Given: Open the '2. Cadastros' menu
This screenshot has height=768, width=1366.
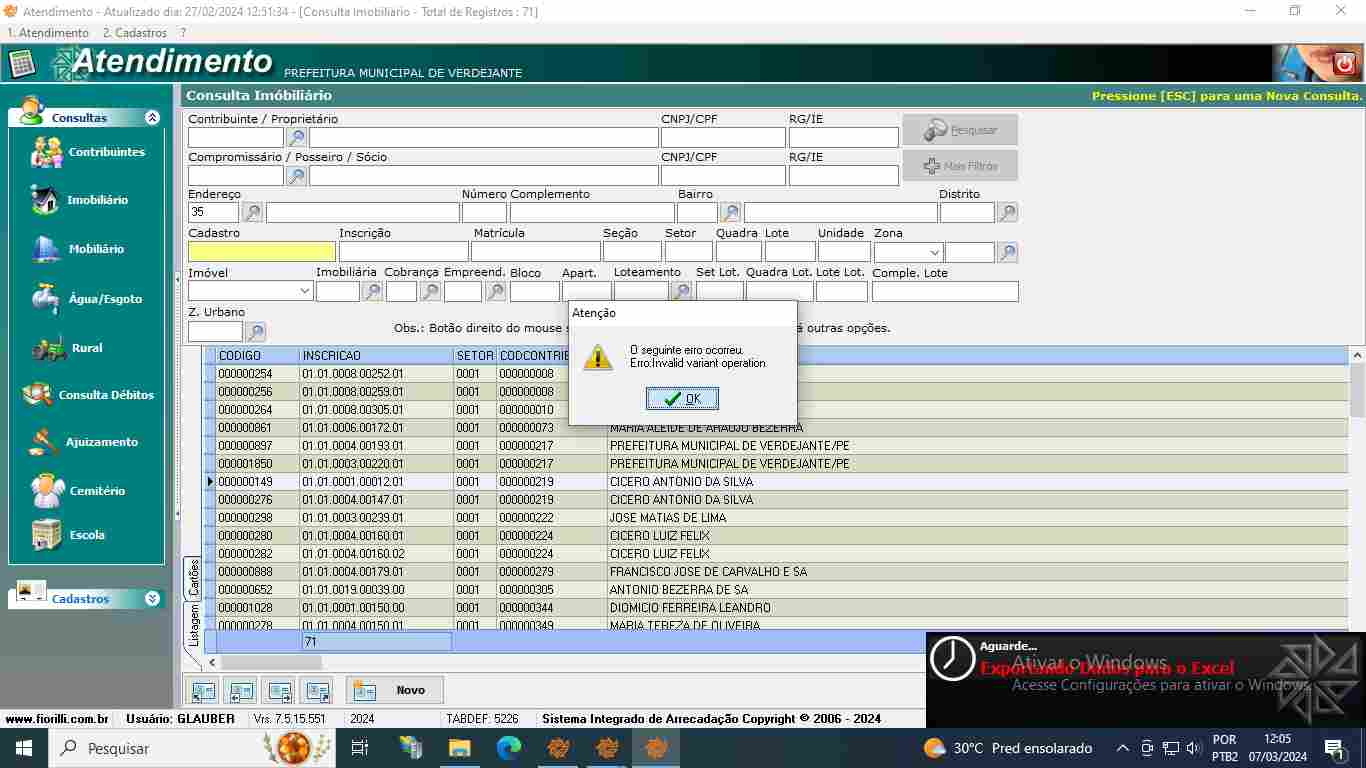Looking at the screenshot, I should [x=135, y=33].
